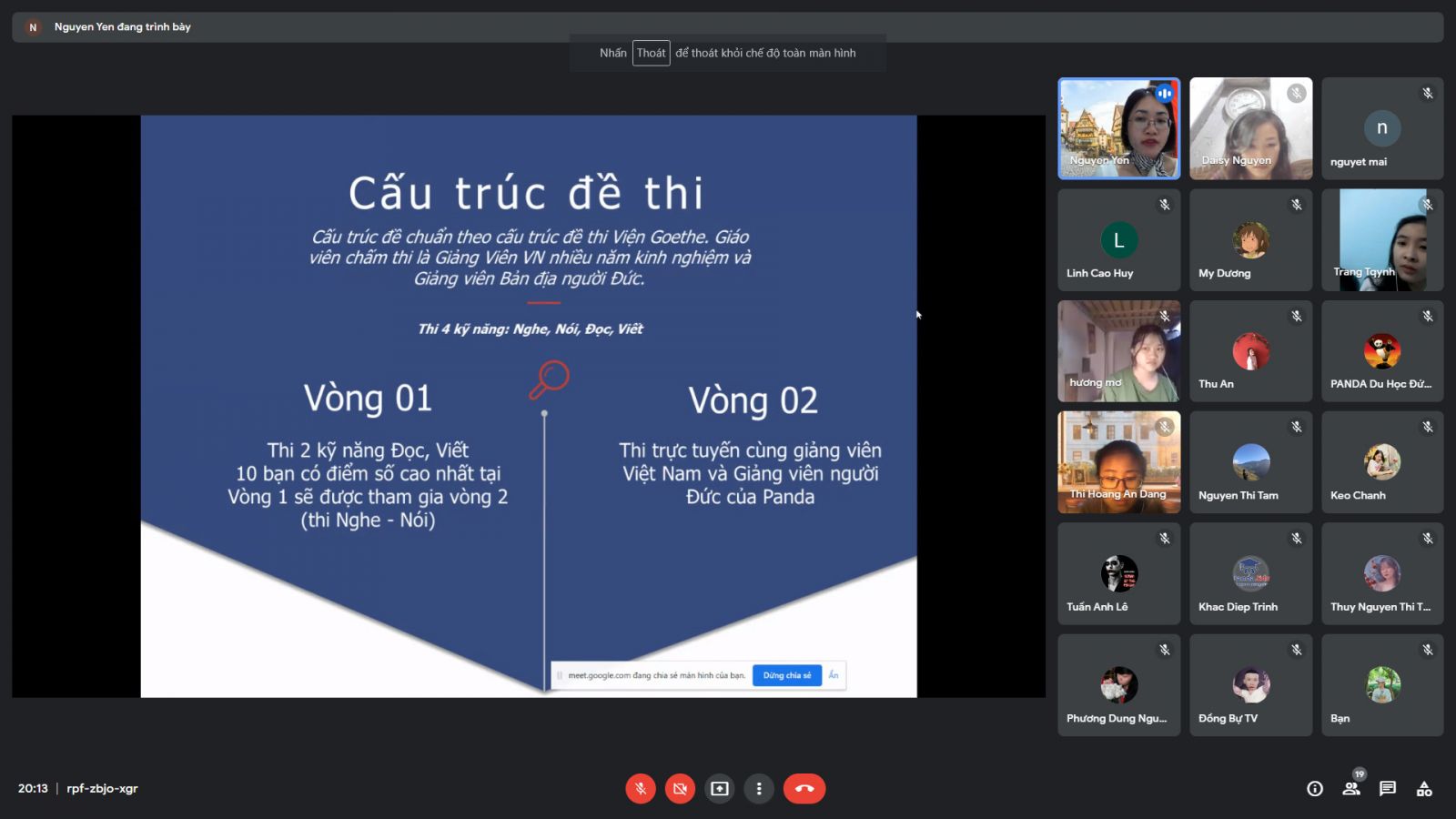Toggle the camera off button
The image size is (1456, 819).
[x=680, y=789]
